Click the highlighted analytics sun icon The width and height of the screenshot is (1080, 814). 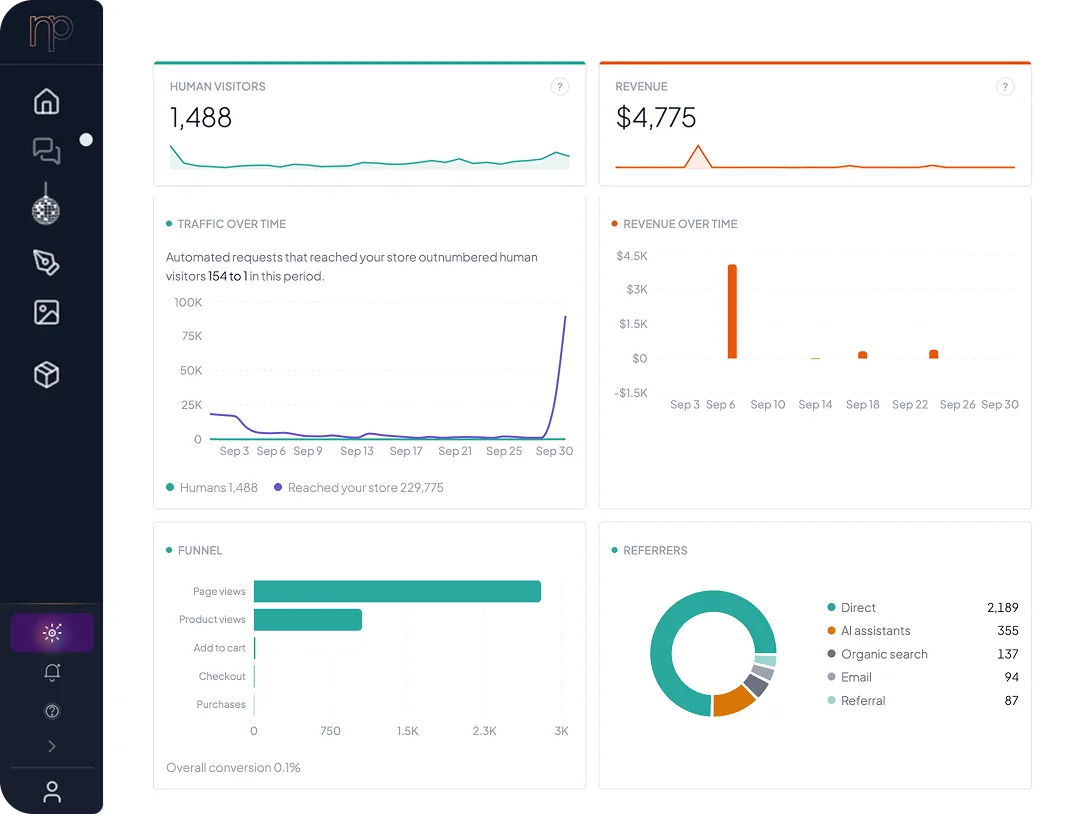pos(52,632)
